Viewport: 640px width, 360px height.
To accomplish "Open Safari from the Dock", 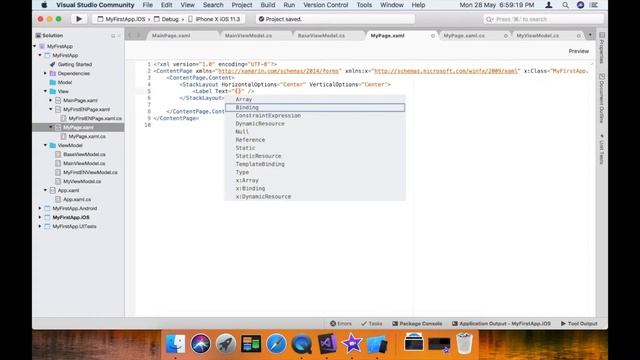I will coord(276,344).
